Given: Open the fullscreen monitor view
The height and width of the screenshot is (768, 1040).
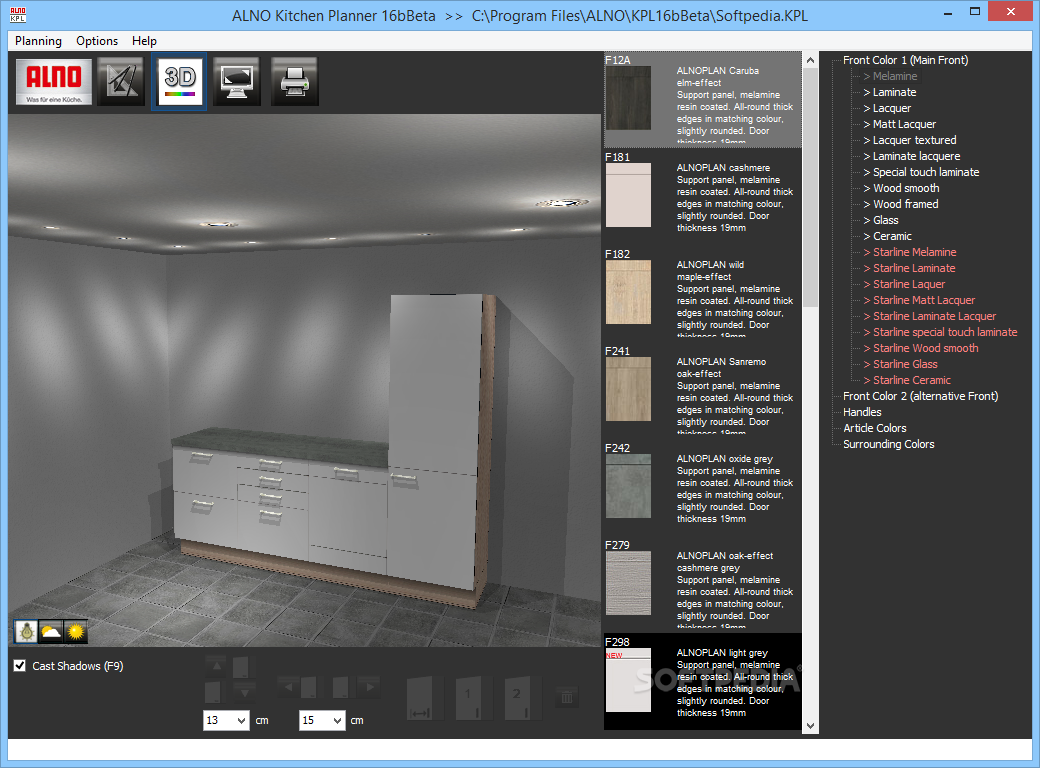Looking at the screenshot, I should 237,81.
